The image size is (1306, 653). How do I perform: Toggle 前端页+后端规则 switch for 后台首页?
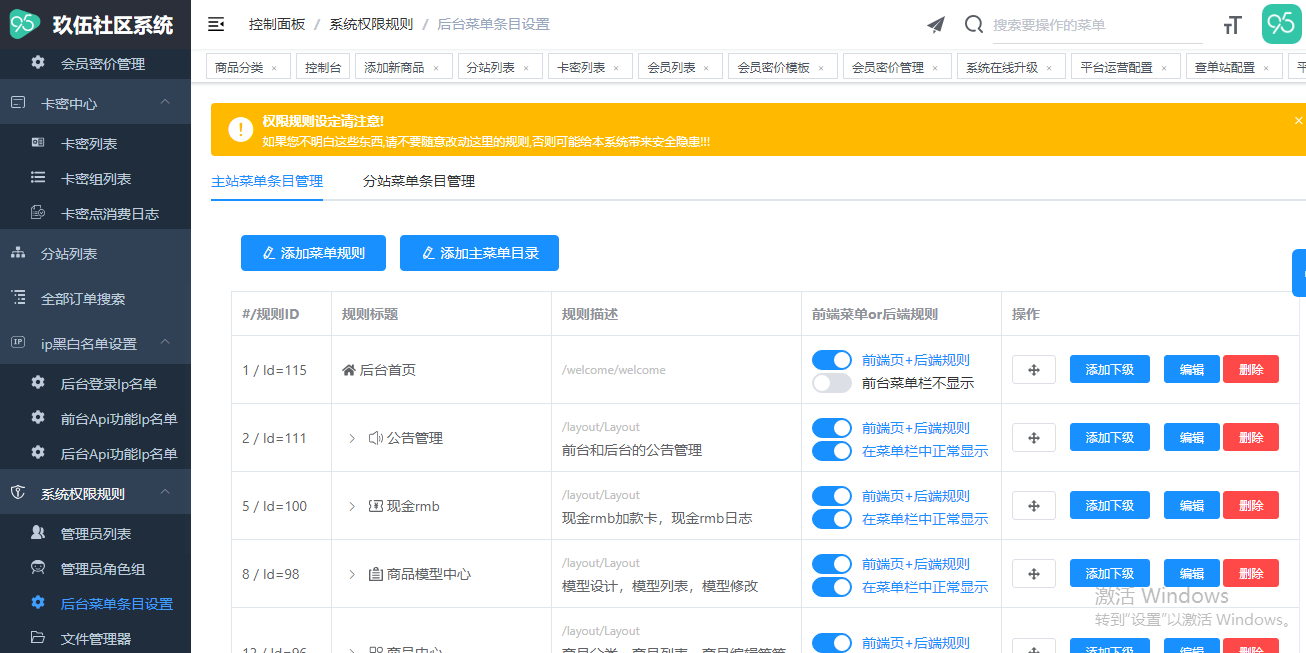pos(832,360)
